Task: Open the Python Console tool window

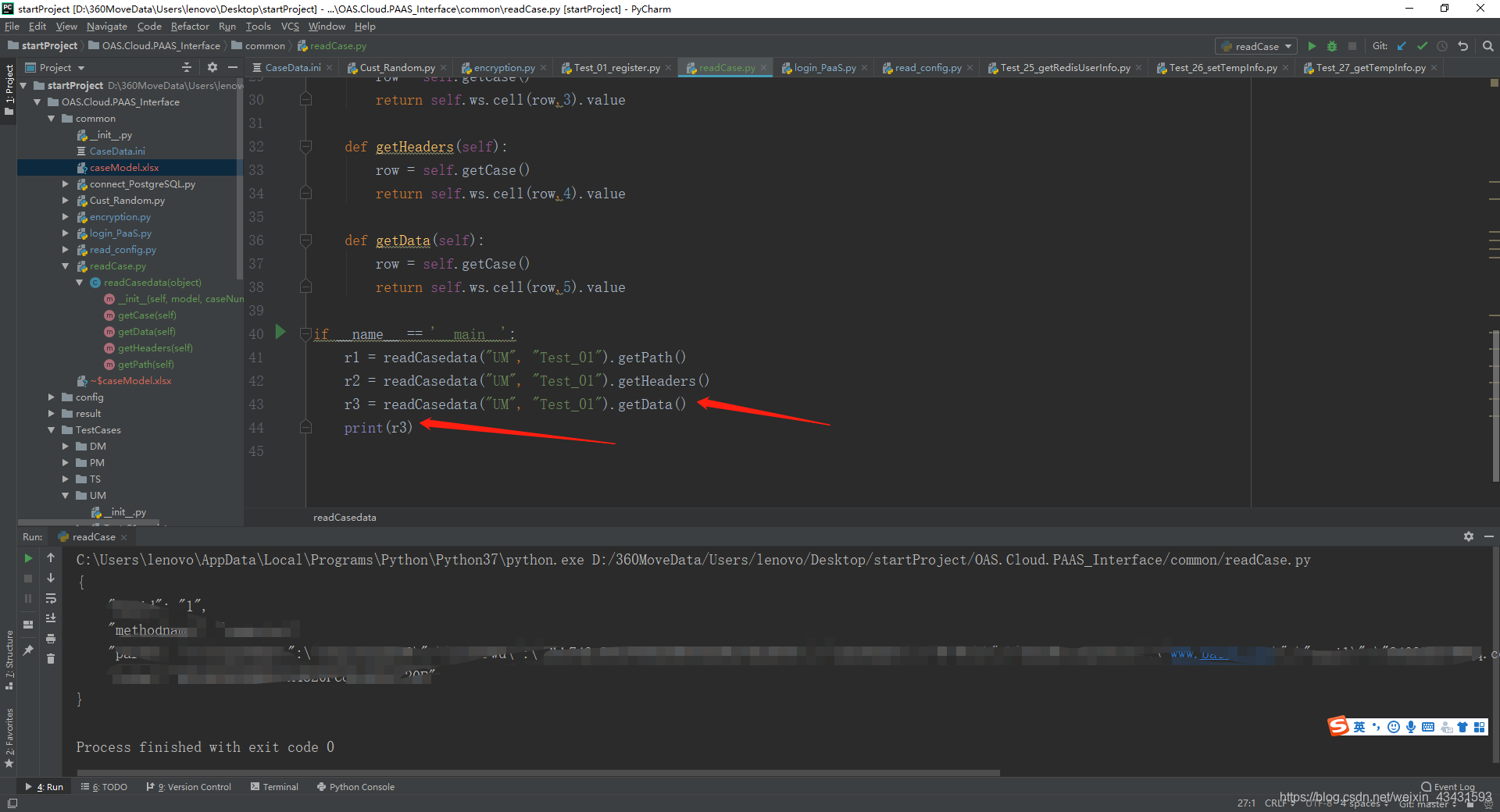Action: tap(355, 787)
